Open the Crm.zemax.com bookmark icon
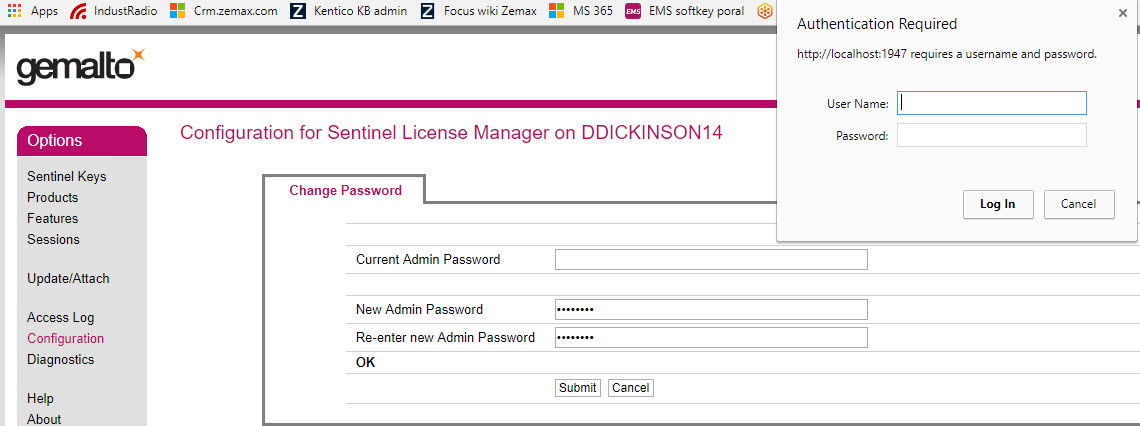Image resolution: width=1140 pixels, height=426 pixels. [177, 11]
